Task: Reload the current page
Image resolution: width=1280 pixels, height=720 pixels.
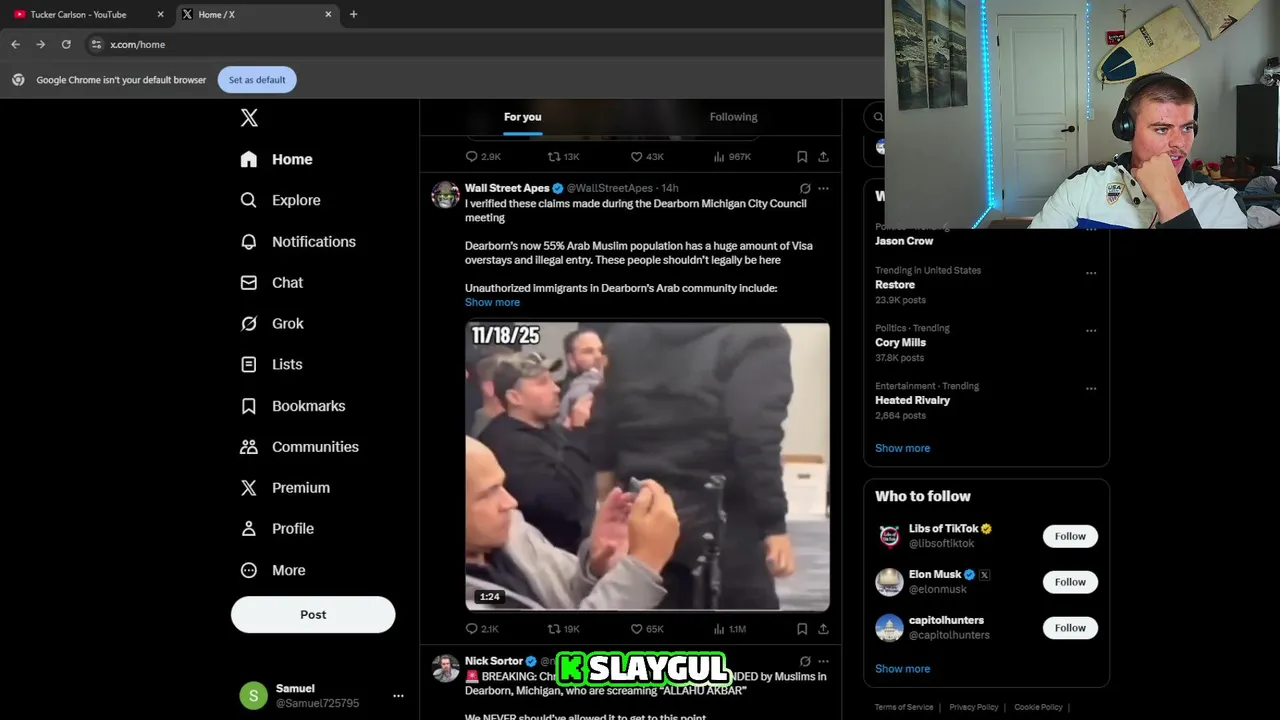Action: pyautogui.click(x=66, y=44)
